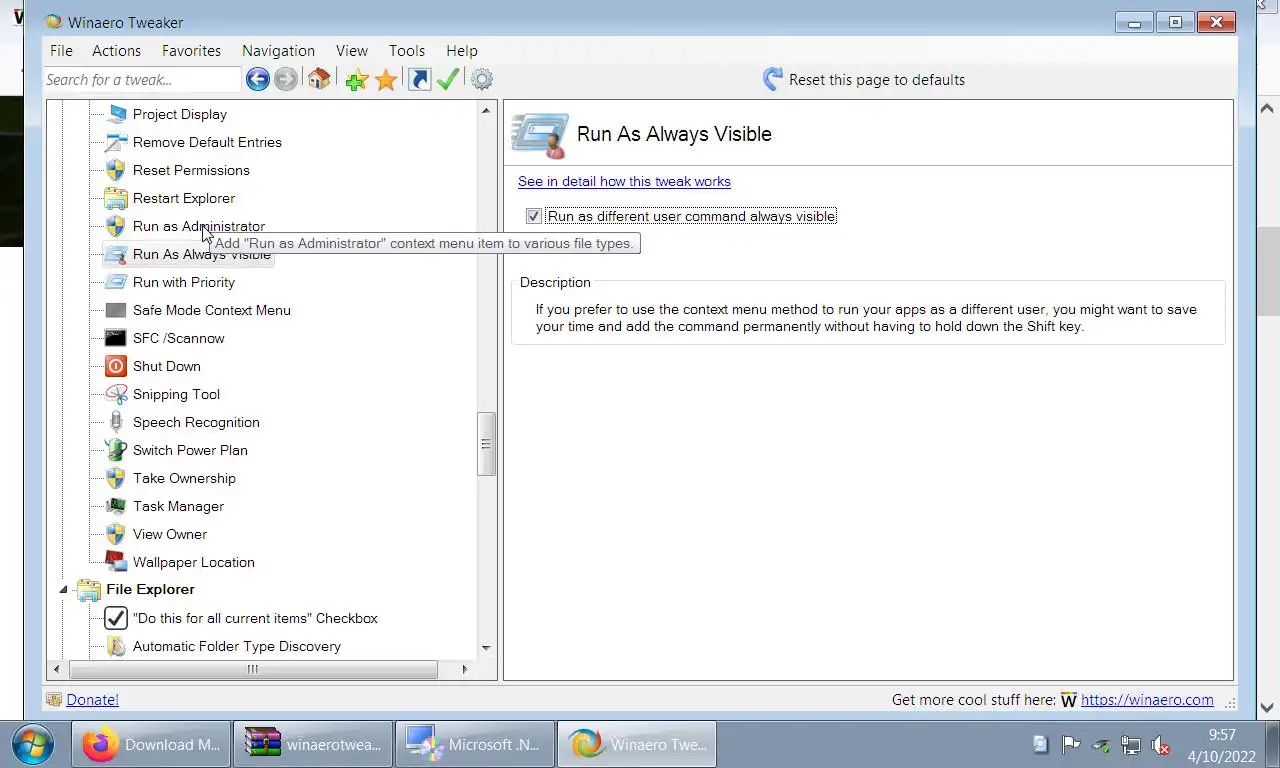1280x768 pixels.
Task: Click the Snipping Tool scissors icon
Action: [116, 394]
